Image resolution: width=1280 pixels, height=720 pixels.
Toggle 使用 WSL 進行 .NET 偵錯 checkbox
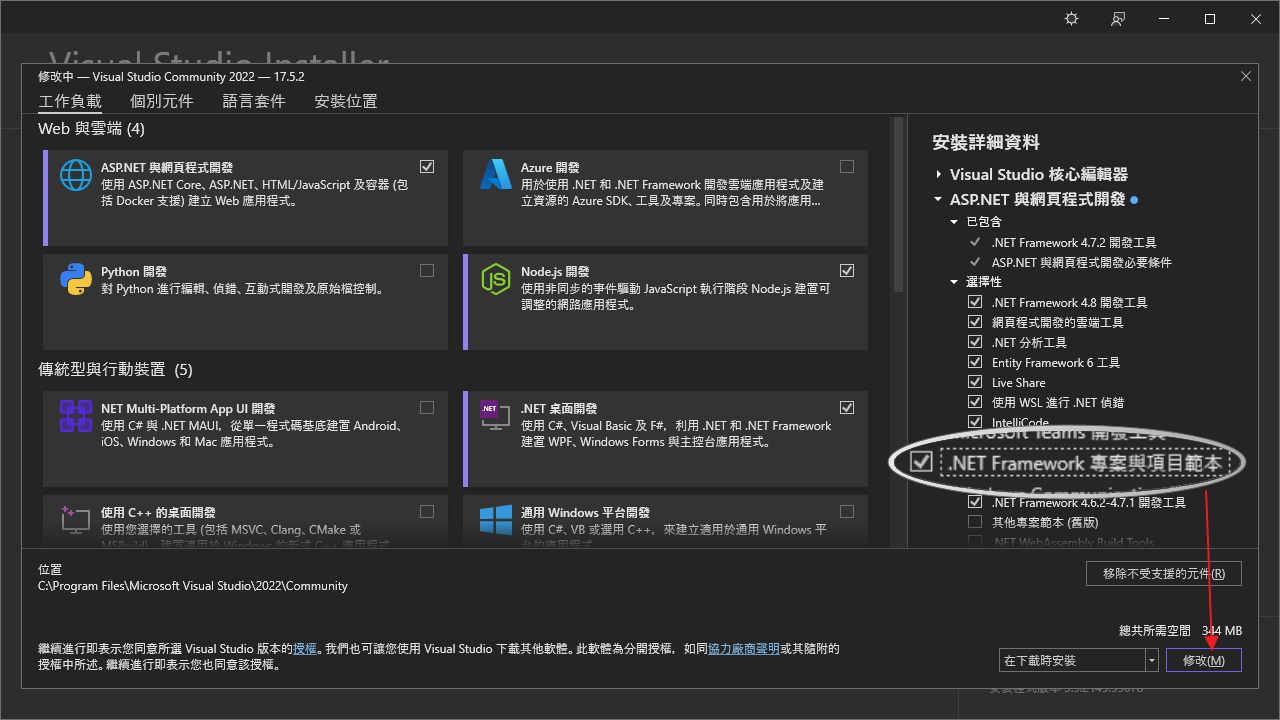975,402
